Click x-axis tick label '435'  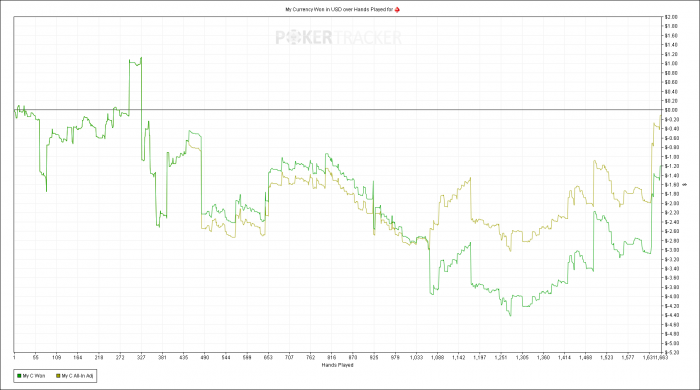[x=183, y=357]
